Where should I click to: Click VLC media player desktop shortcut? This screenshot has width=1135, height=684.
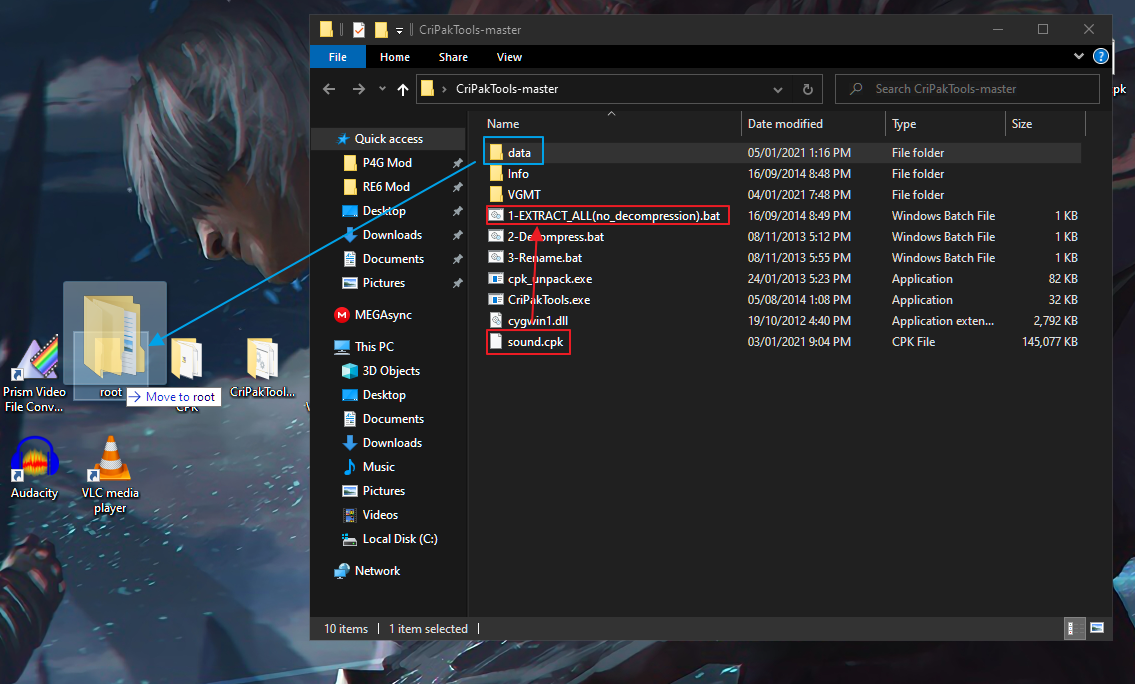tap(110, 475)
